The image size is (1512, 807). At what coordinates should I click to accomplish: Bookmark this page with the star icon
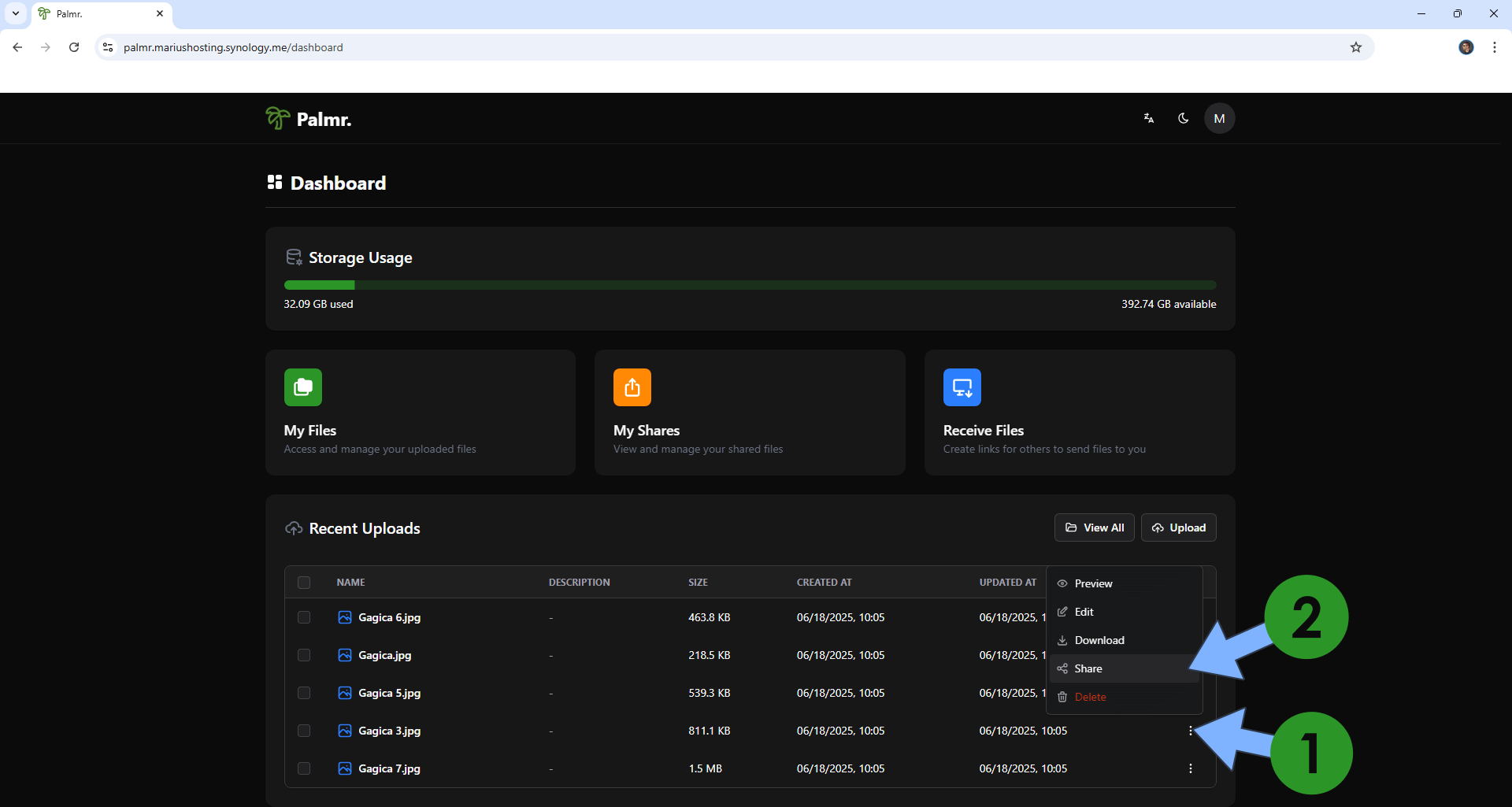pos(1355,47)
